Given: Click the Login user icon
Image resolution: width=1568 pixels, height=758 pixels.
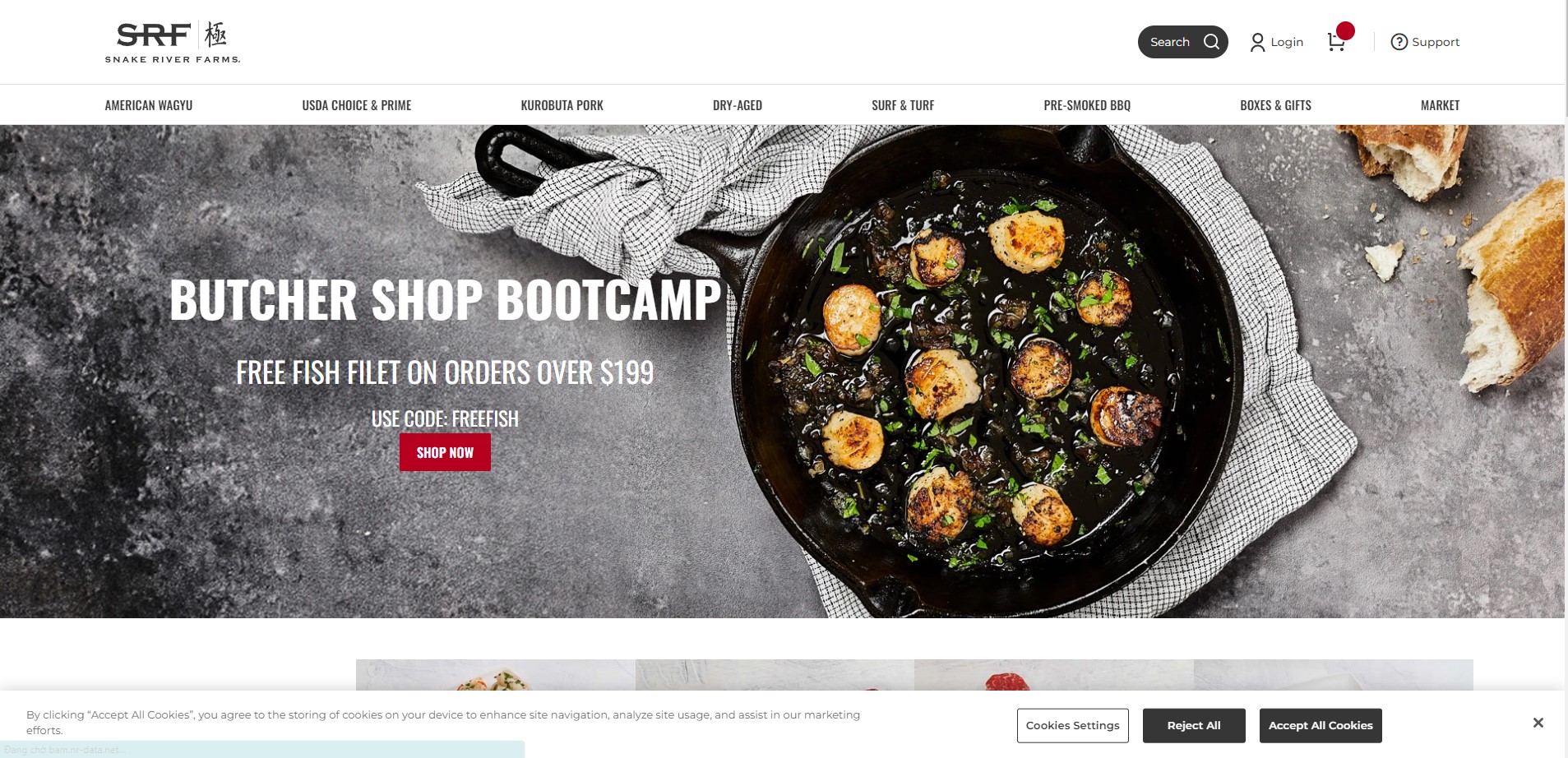Looking at the screenshot, I should click(1257, 42).
